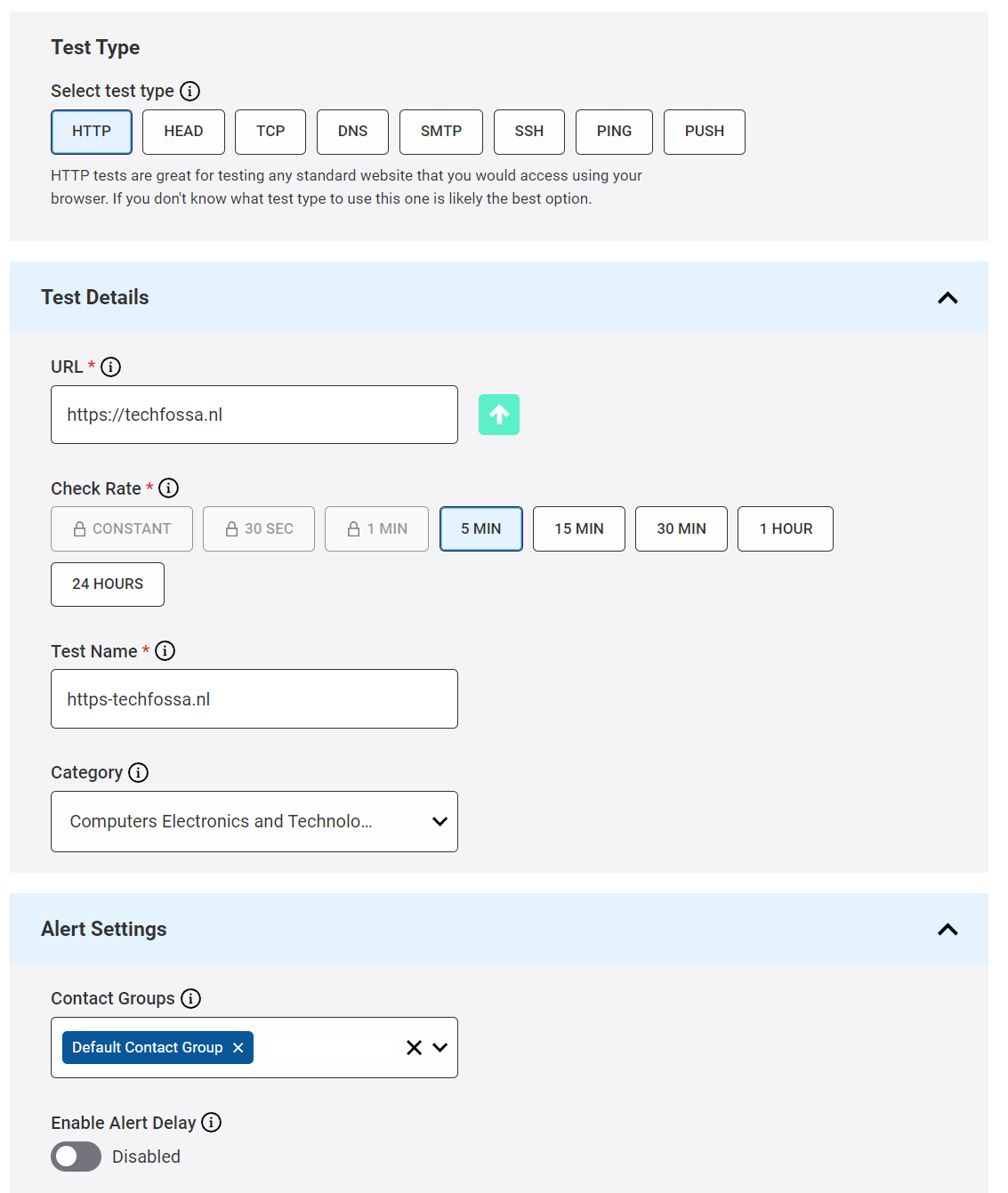Open the Category dropdown
Image resolution: width=1008 pixels, height=1193 pixels.
point(254,821)
